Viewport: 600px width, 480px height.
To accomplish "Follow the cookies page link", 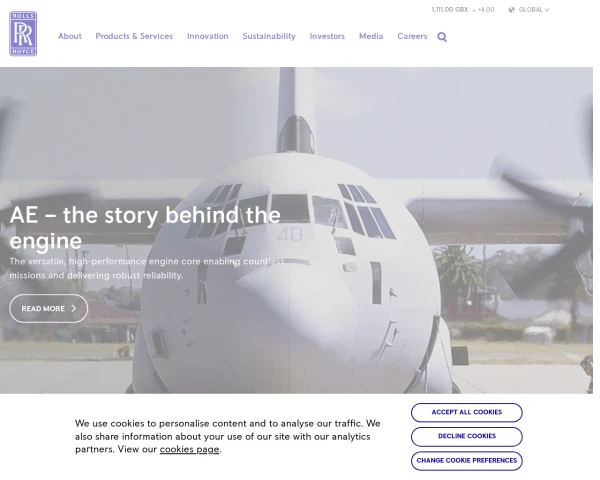I will [x=189, y=449].
